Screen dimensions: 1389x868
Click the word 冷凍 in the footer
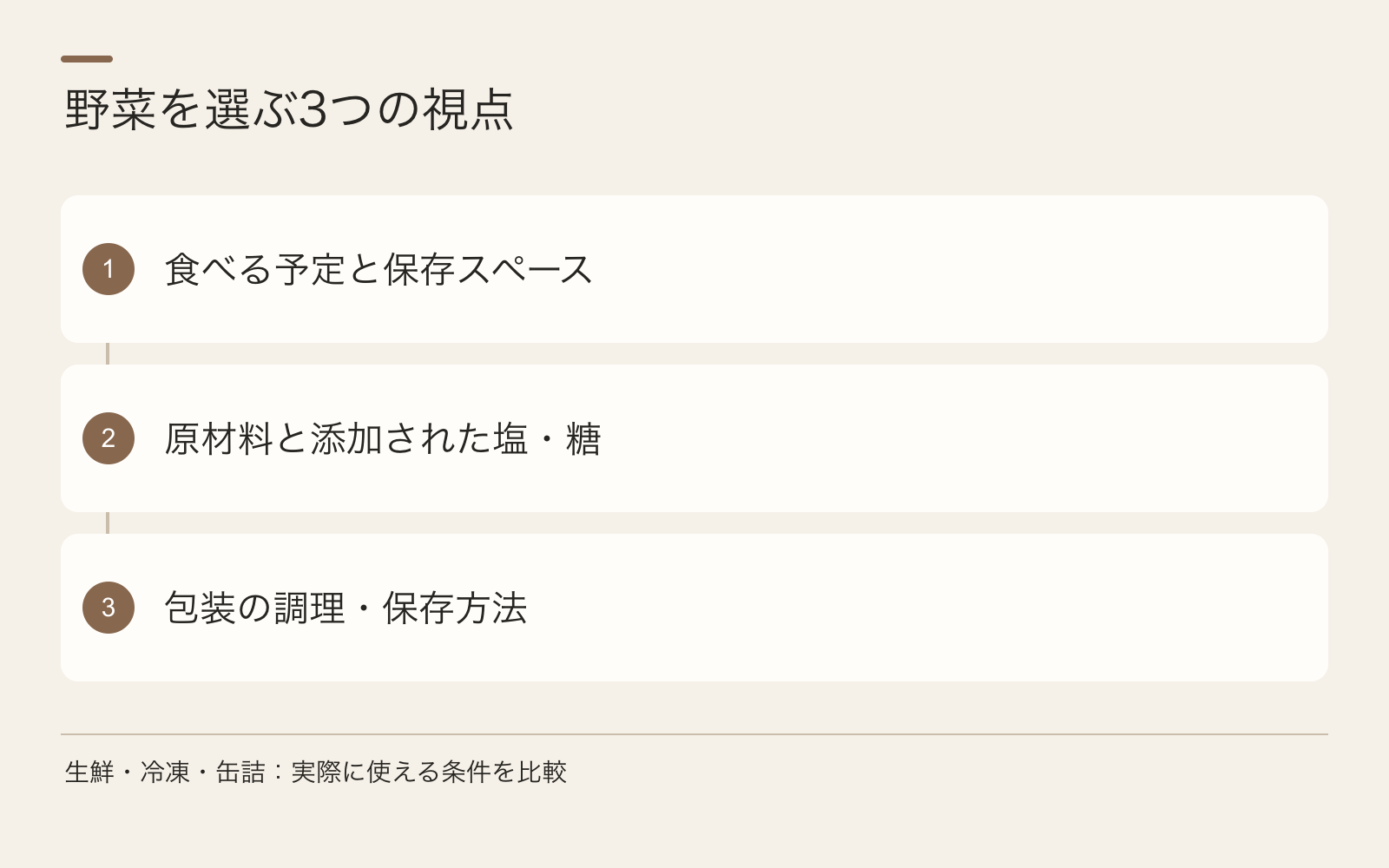pyautogui.click(x=165, y=772)
